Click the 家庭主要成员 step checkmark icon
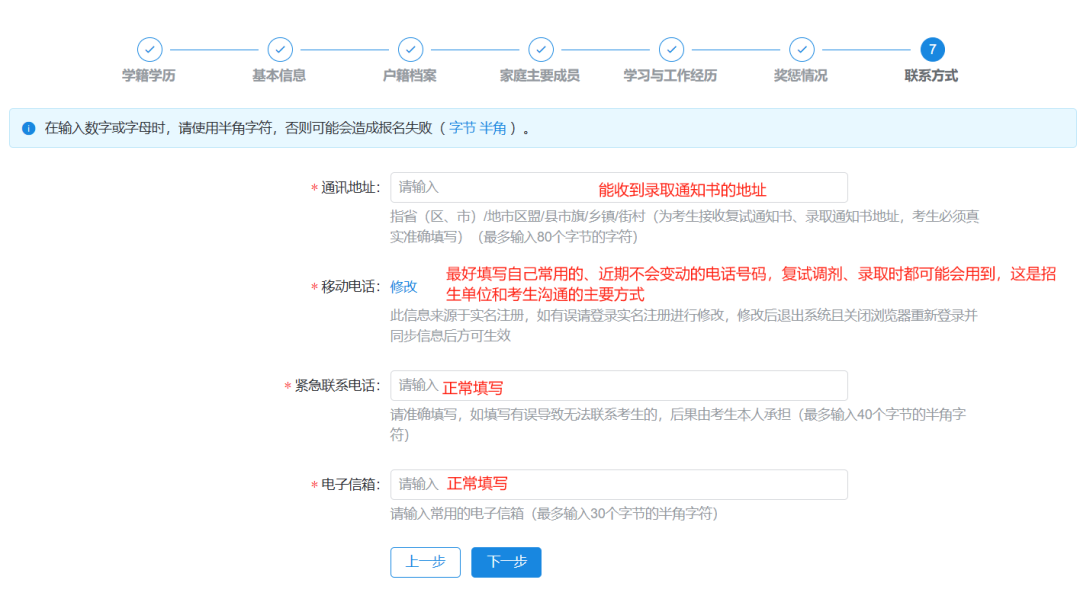1080x599 pixels. coord(541,50)
